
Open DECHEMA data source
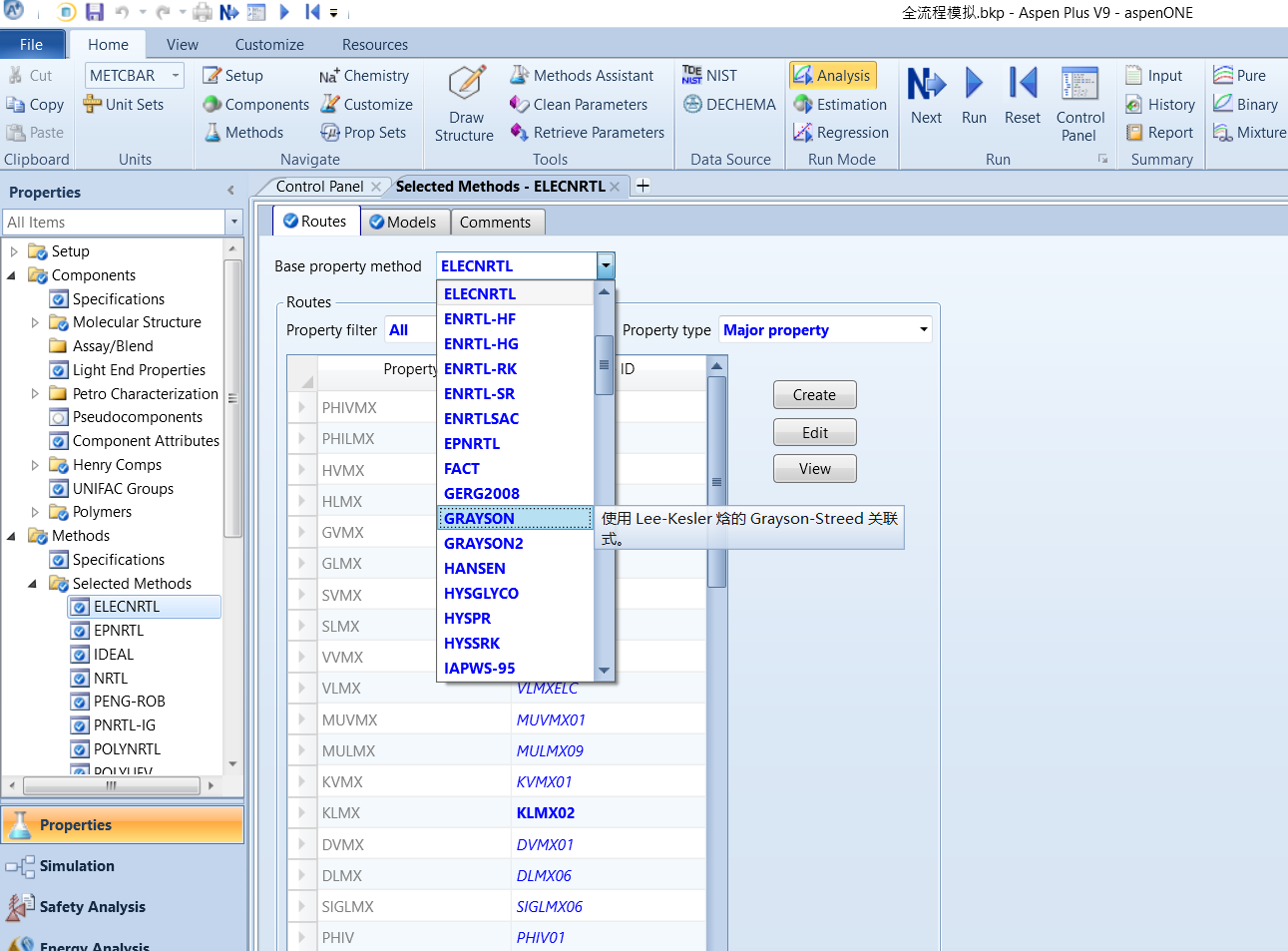[729, 104]
